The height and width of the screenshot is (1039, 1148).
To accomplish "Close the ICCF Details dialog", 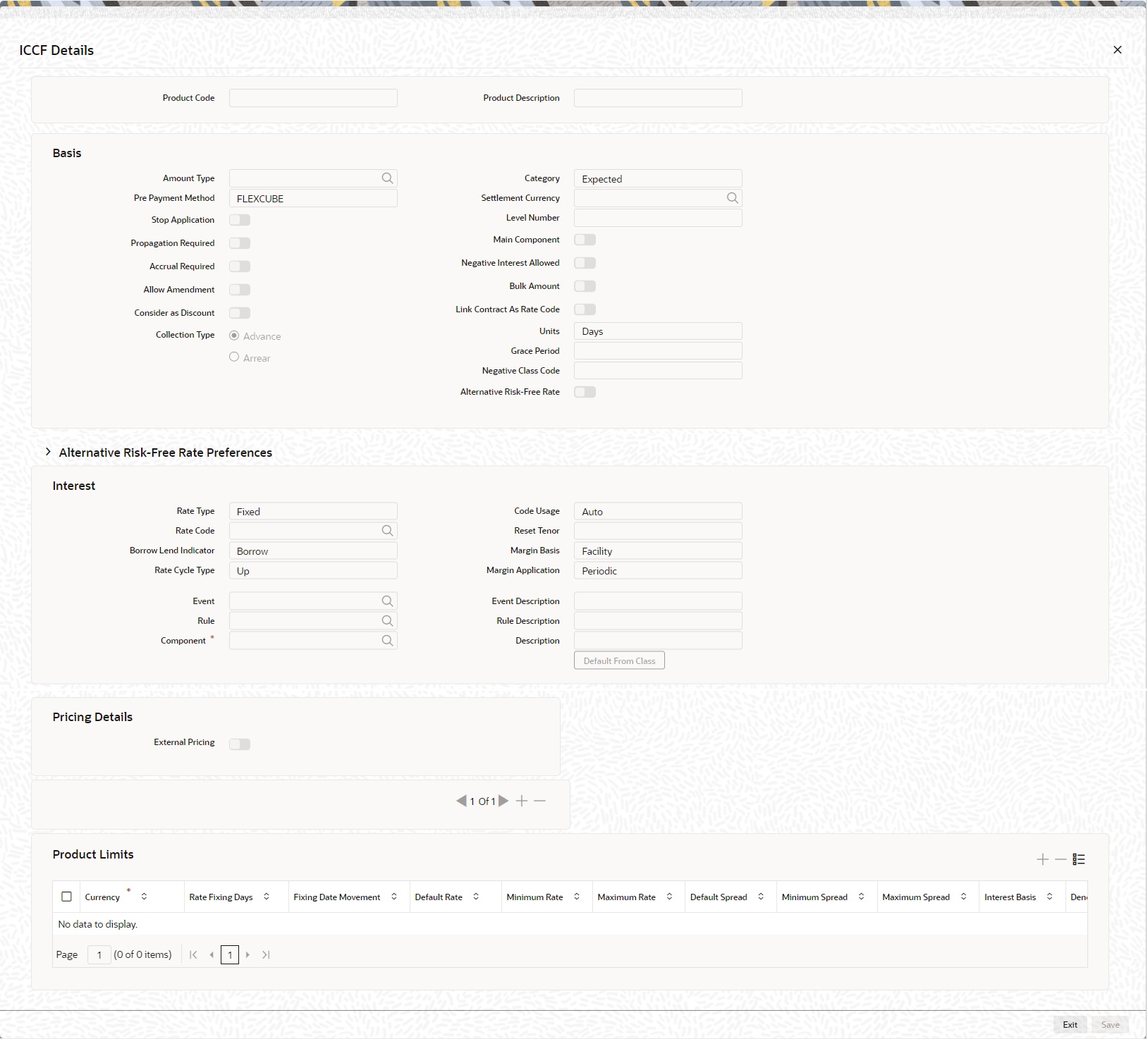I will [1117, 50].
